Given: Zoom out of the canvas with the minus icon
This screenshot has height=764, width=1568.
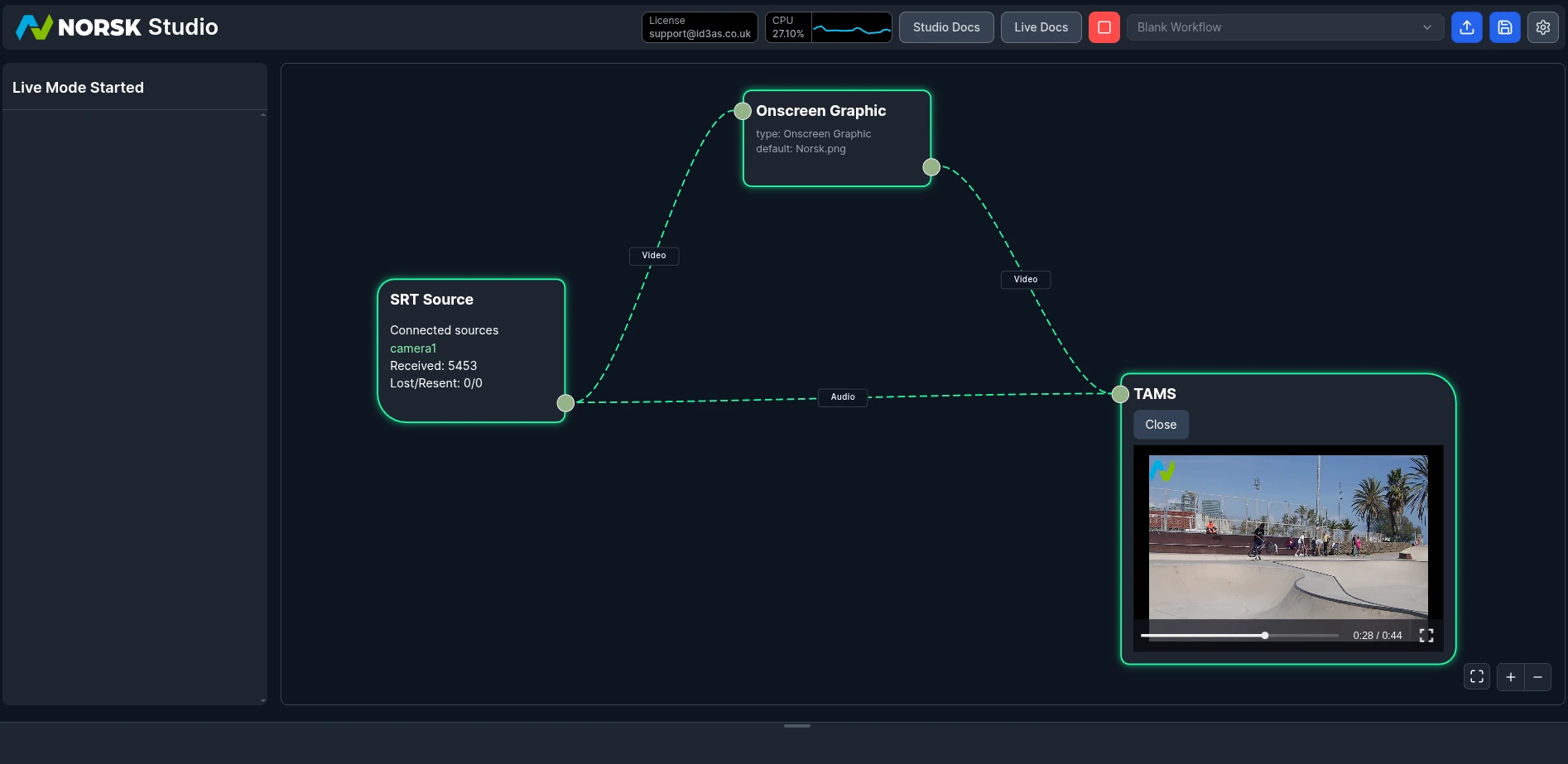Looking at the screenshot, I should [1537, 677].
